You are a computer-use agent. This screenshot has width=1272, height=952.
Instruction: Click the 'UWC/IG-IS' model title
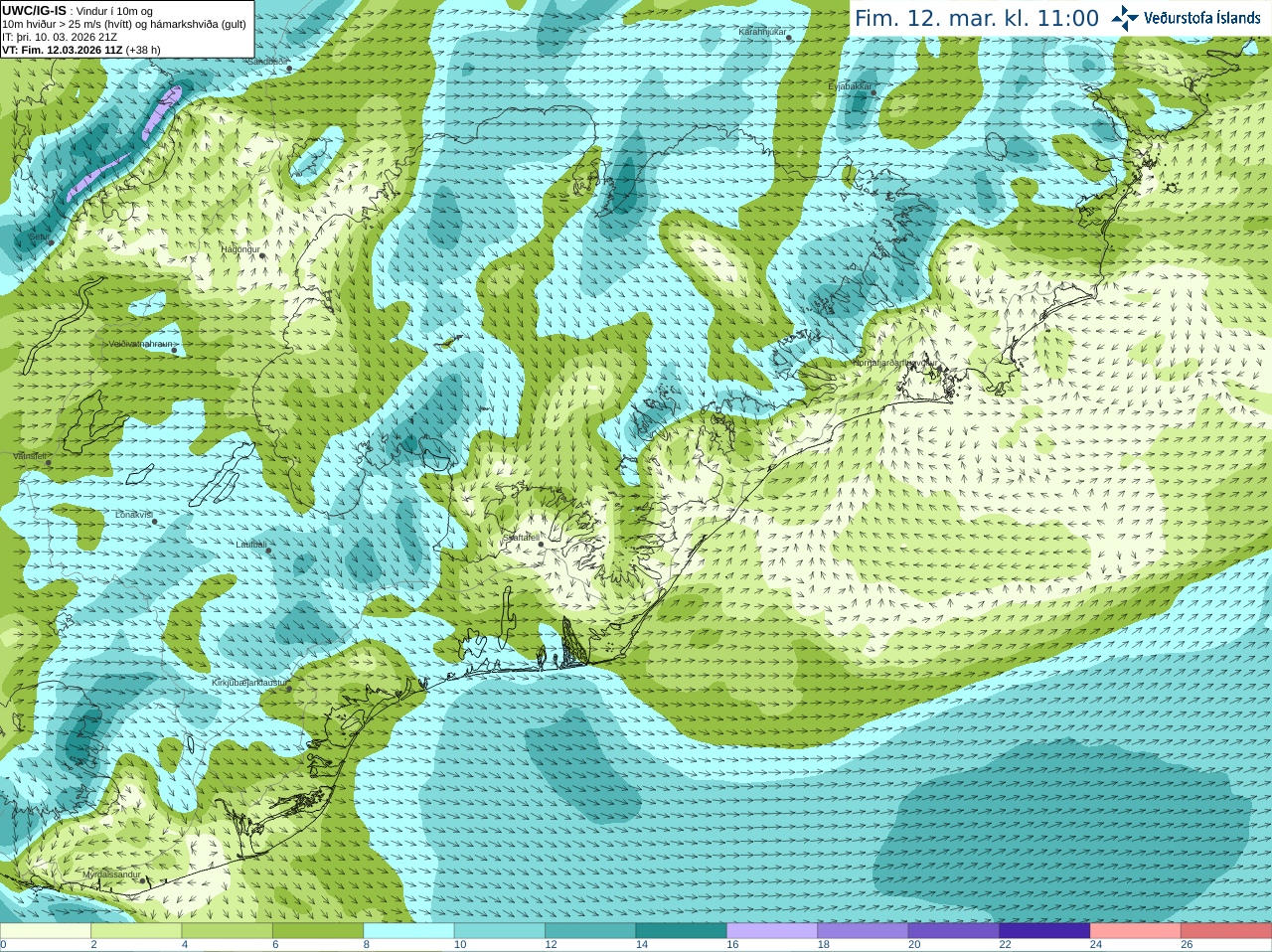click(x=34, y=10)
